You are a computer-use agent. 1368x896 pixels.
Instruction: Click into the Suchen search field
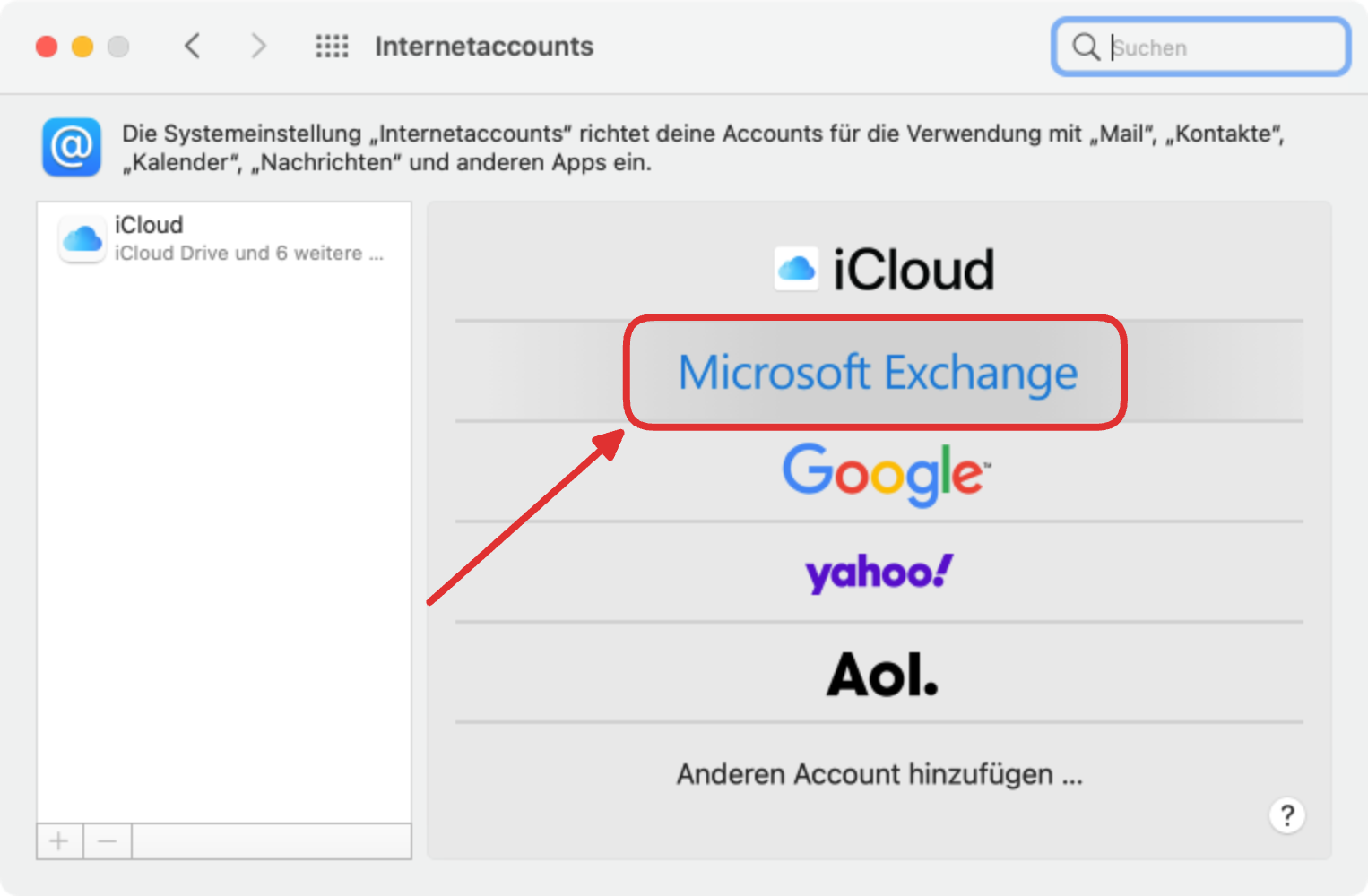[x=1219, y=47]
